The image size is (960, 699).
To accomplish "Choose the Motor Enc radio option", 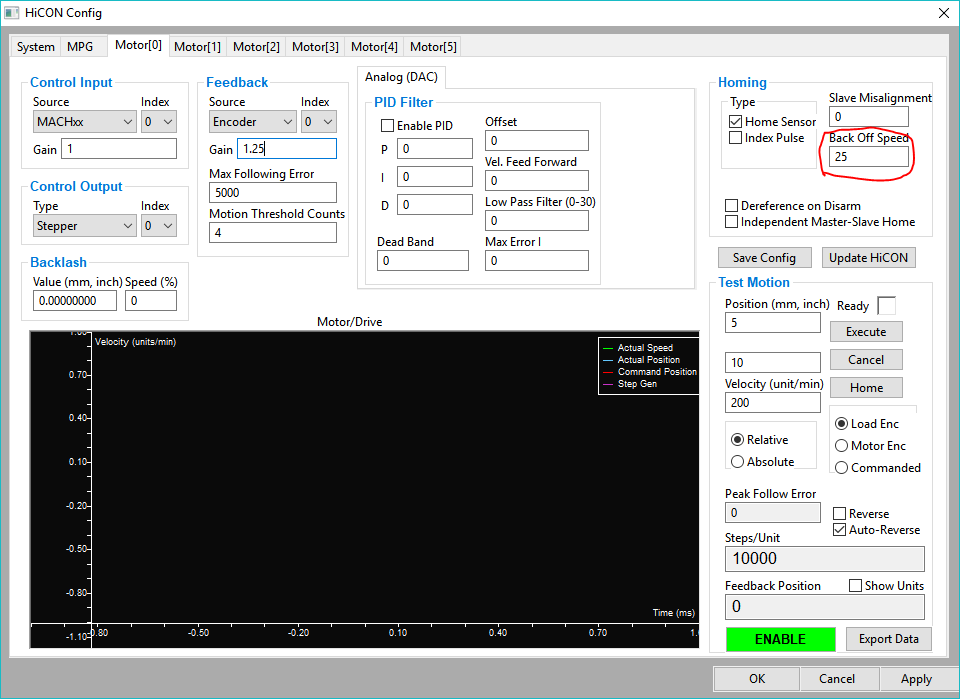I will (842, 446).
